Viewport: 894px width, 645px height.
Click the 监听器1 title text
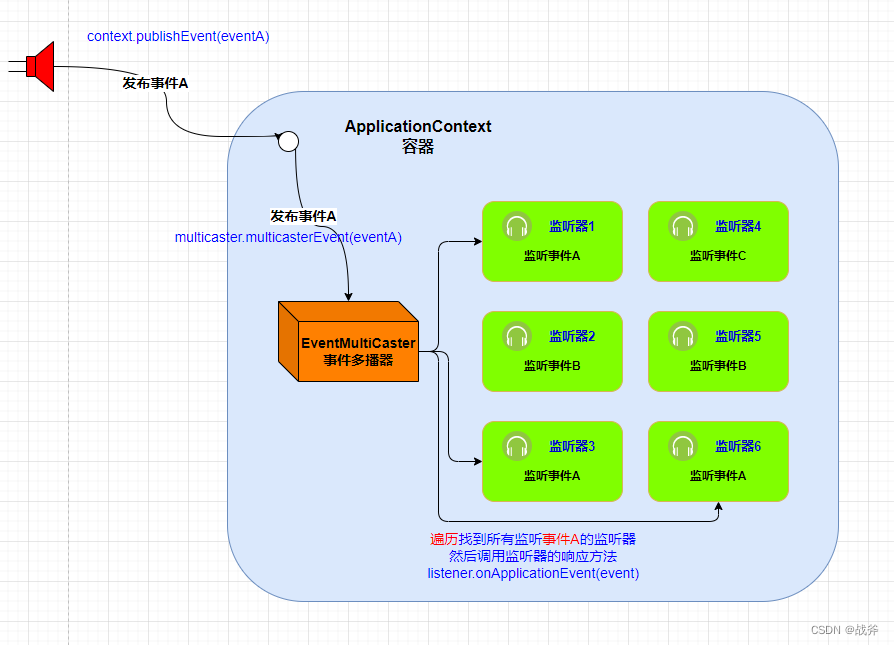coord(572,226)
